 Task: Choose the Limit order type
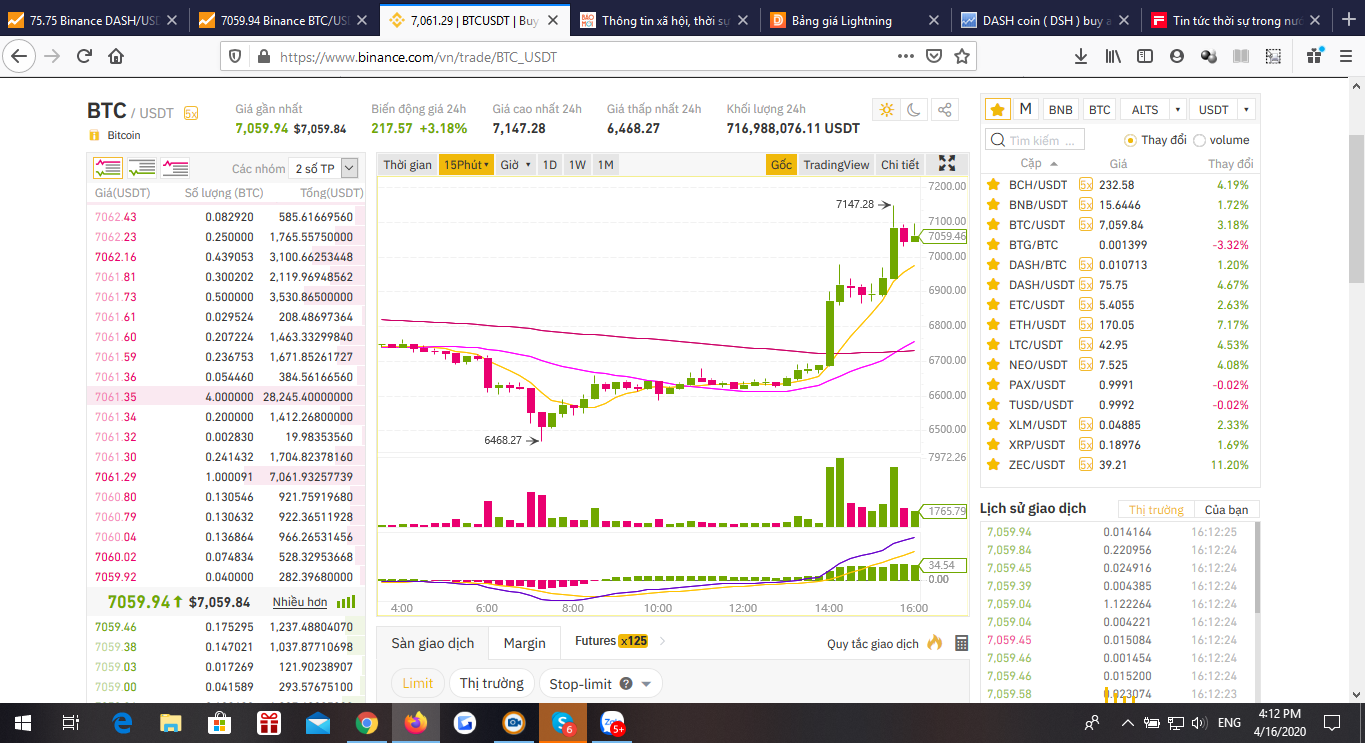coord(418,684)
